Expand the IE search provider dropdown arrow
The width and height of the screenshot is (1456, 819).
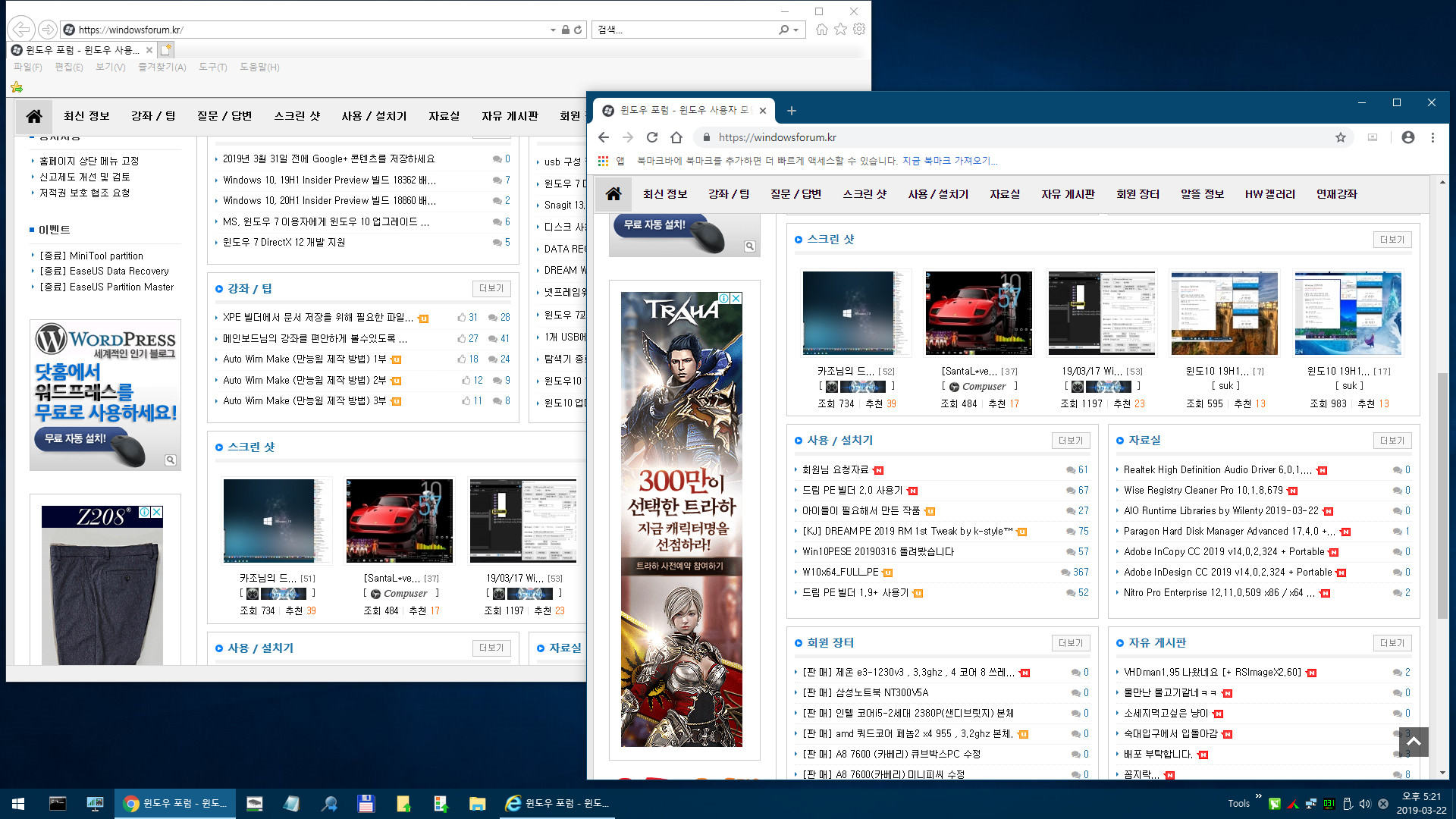[795, 30]
